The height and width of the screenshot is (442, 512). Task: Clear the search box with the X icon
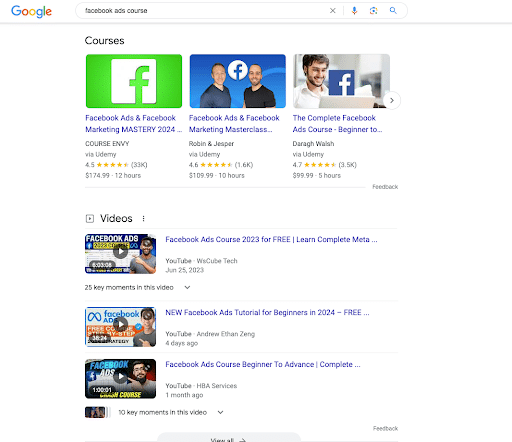[332, 11]
